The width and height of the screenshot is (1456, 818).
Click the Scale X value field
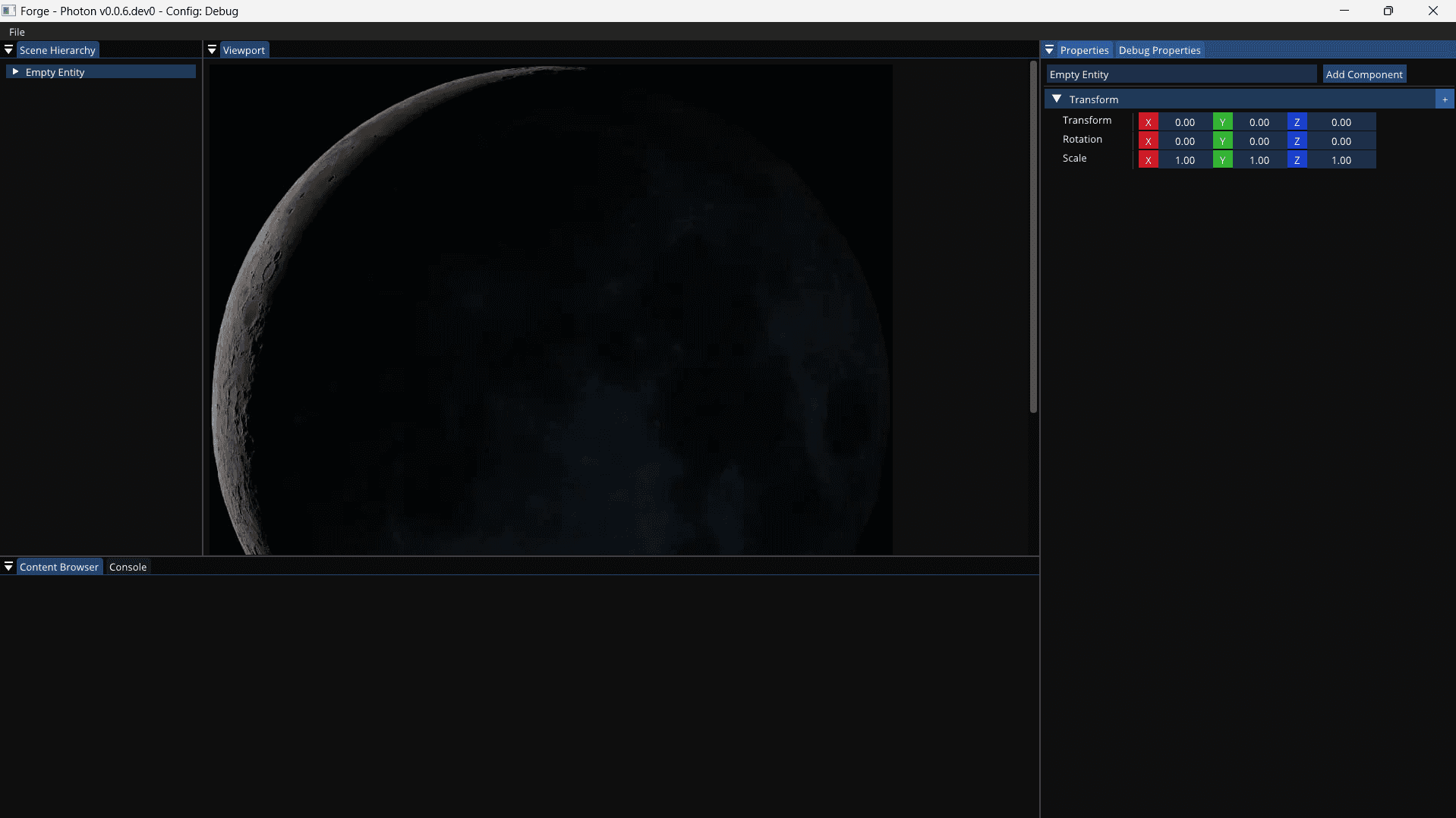click(x=1184, y=160)
